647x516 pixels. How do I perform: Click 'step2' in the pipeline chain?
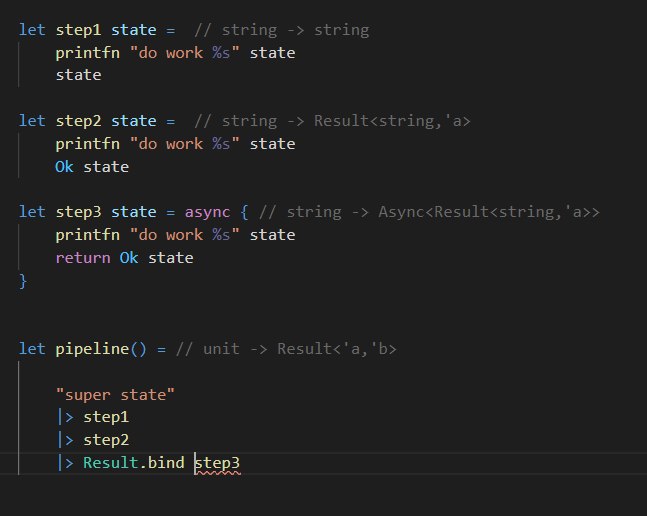[x=106, y=440]
